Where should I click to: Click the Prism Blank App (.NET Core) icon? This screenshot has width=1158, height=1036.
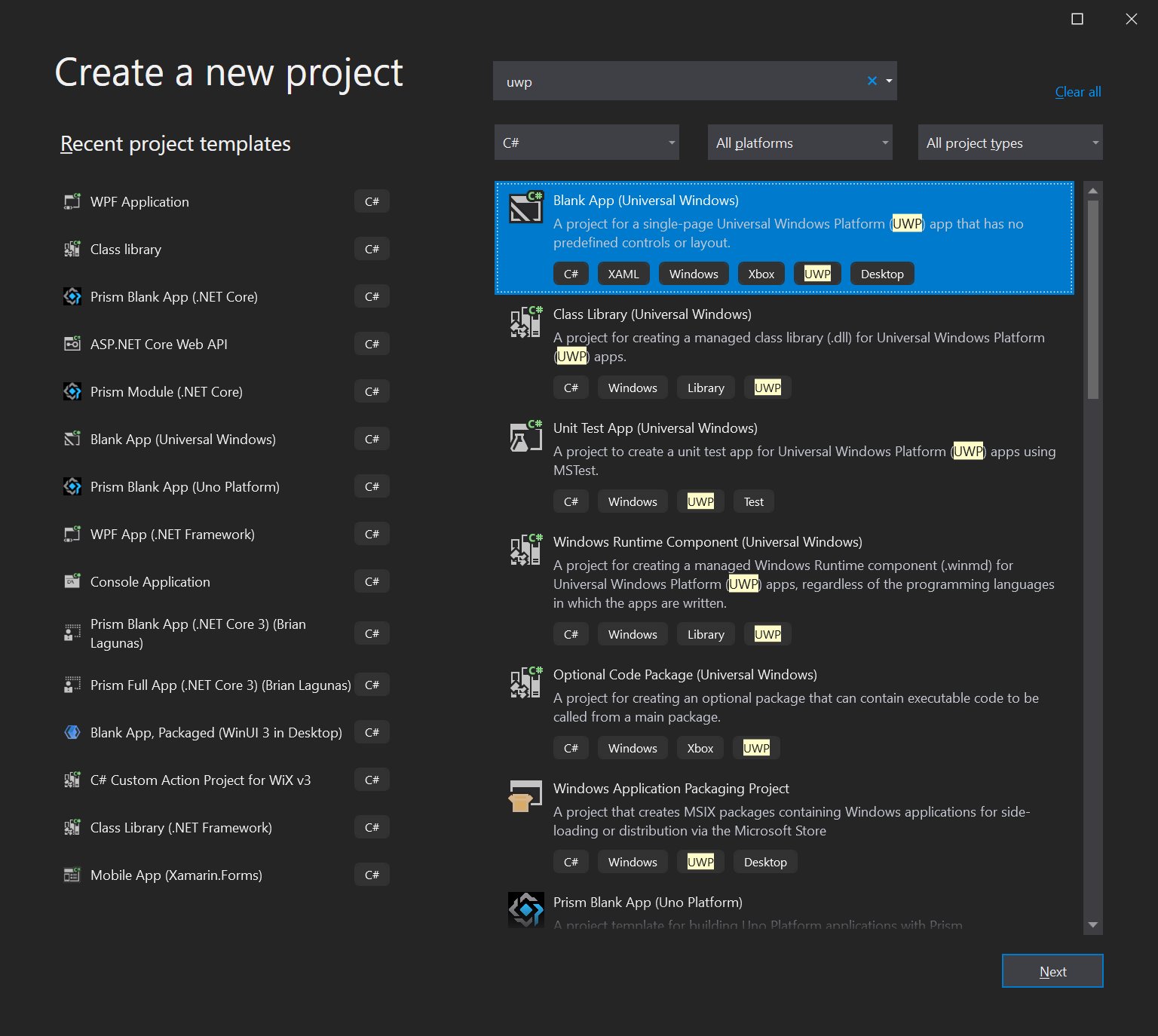pos(72,296)
